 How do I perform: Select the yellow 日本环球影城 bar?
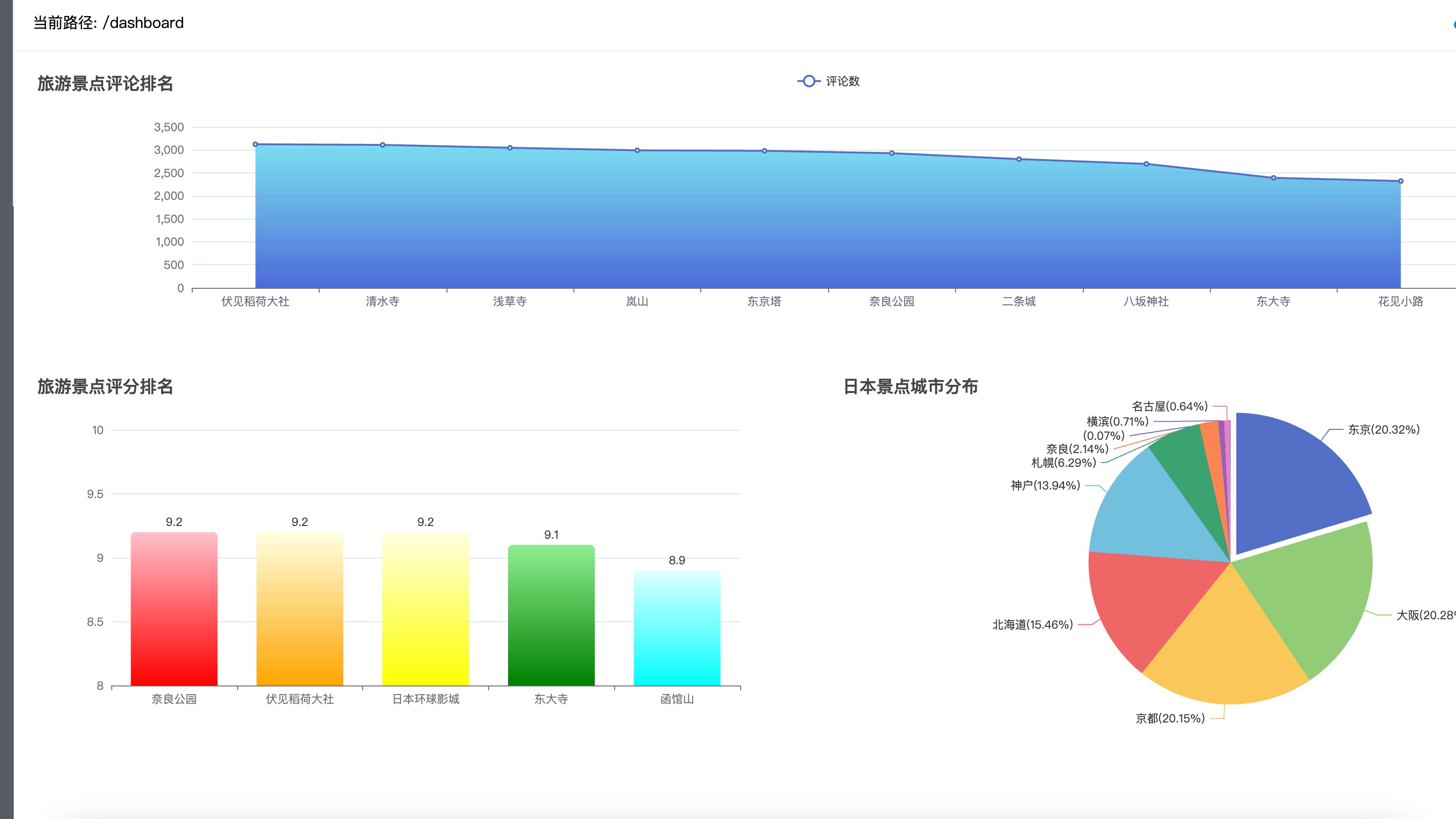tap(426, 609)
